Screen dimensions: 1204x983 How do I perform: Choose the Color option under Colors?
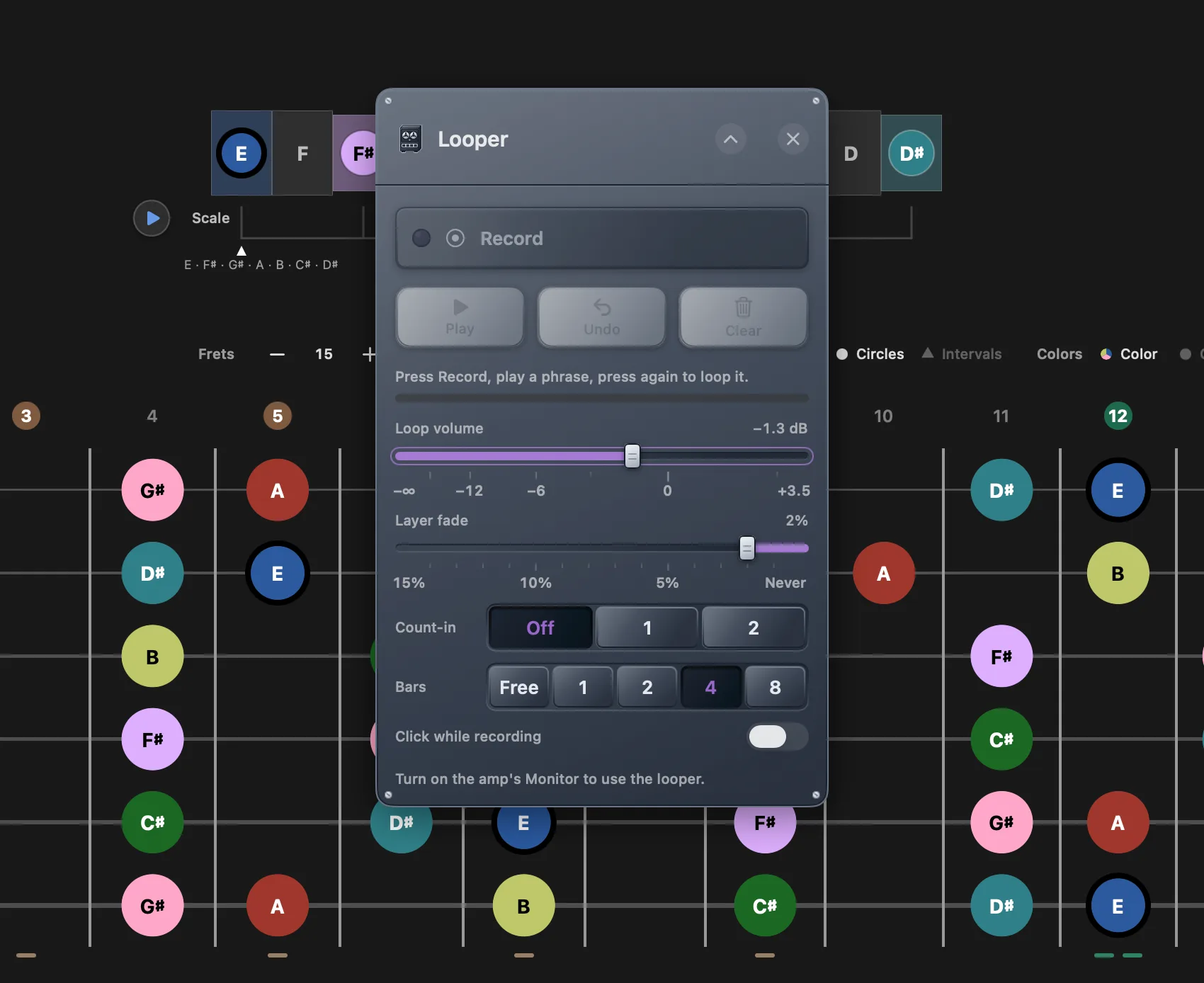(1129, 354)
